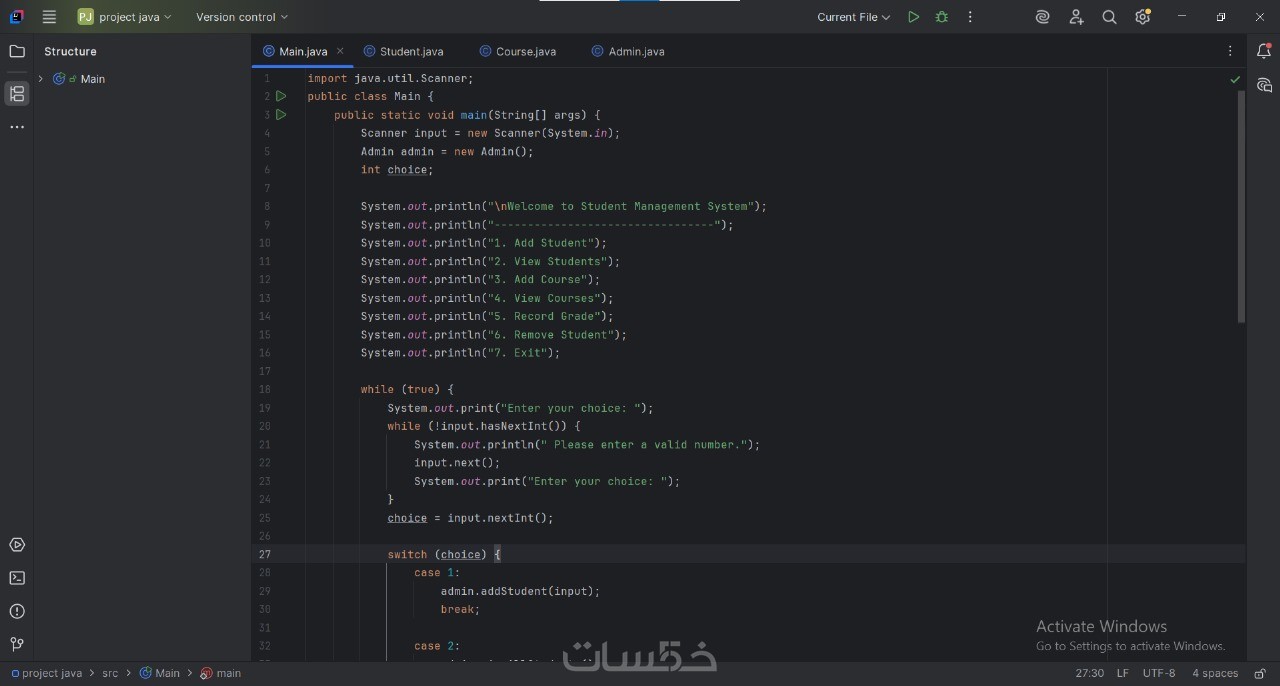Open the Problems tool window

click(x=17, y=611)
